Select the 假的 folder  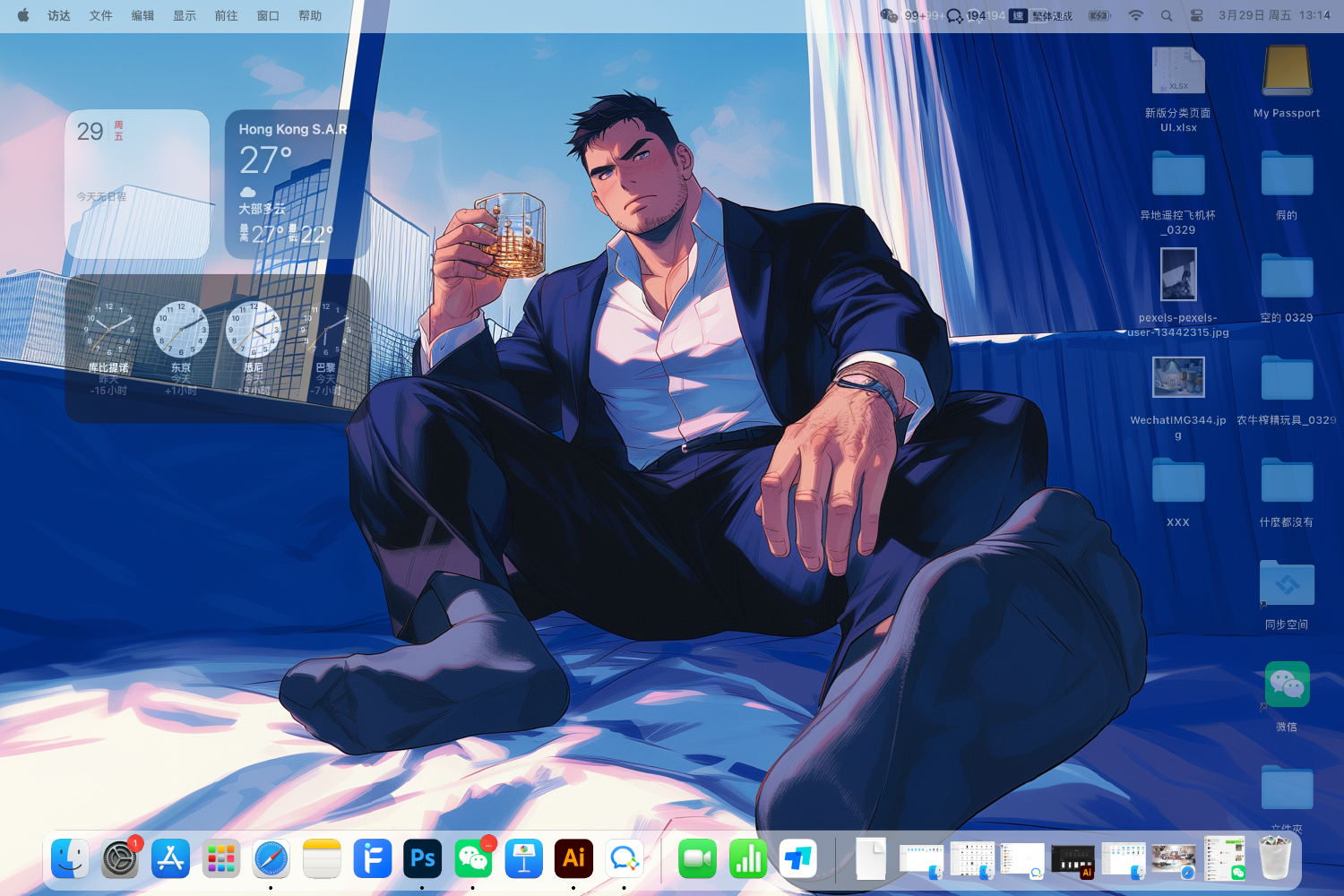(1287, 185)
